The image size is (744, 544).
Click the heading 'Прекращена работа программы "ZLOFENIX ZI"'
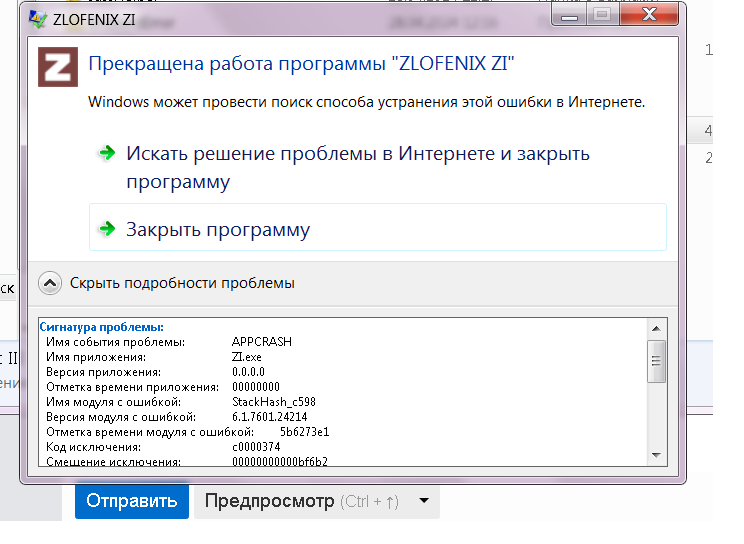(301, 63)
